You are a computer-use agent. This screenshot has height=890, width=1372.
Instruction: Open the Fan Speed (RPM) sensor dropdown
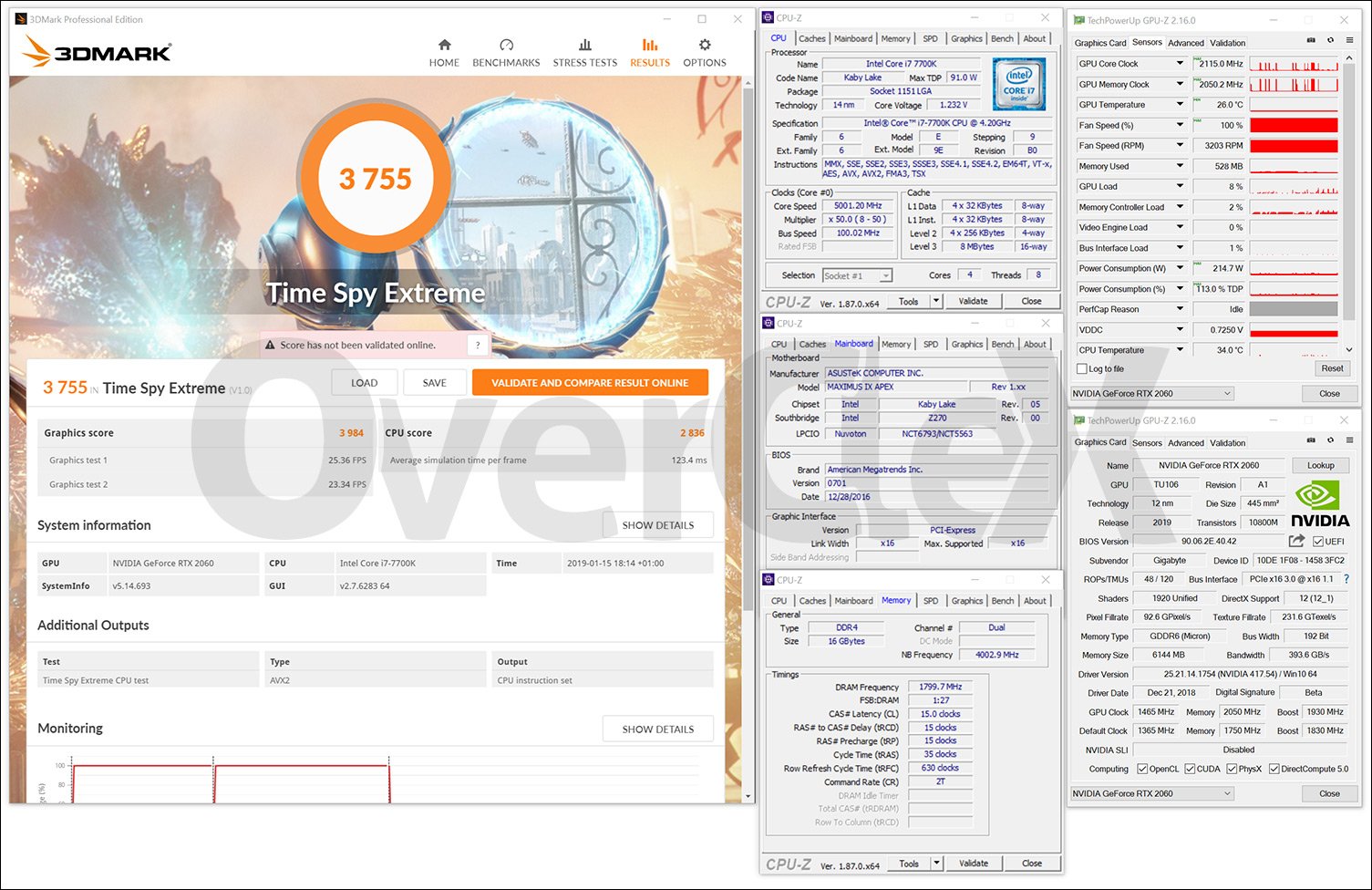click(1180, 146)
